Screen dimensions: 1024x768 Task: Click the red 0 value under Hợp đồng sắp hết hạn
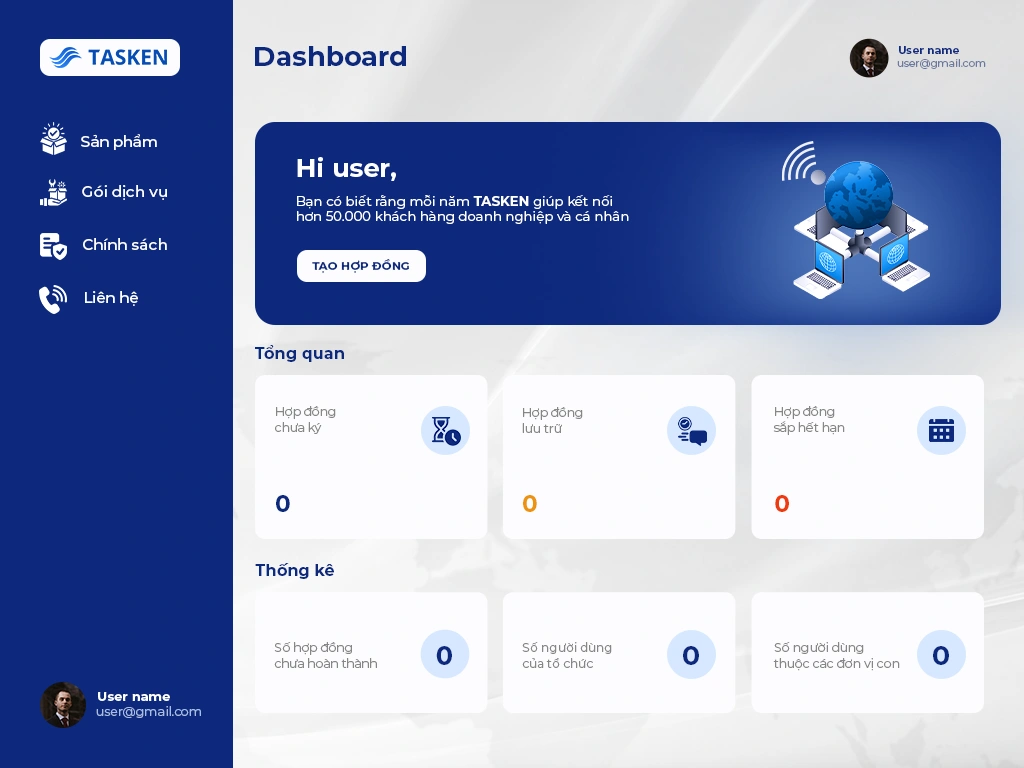pyautogui.click(x=782, y=504)
